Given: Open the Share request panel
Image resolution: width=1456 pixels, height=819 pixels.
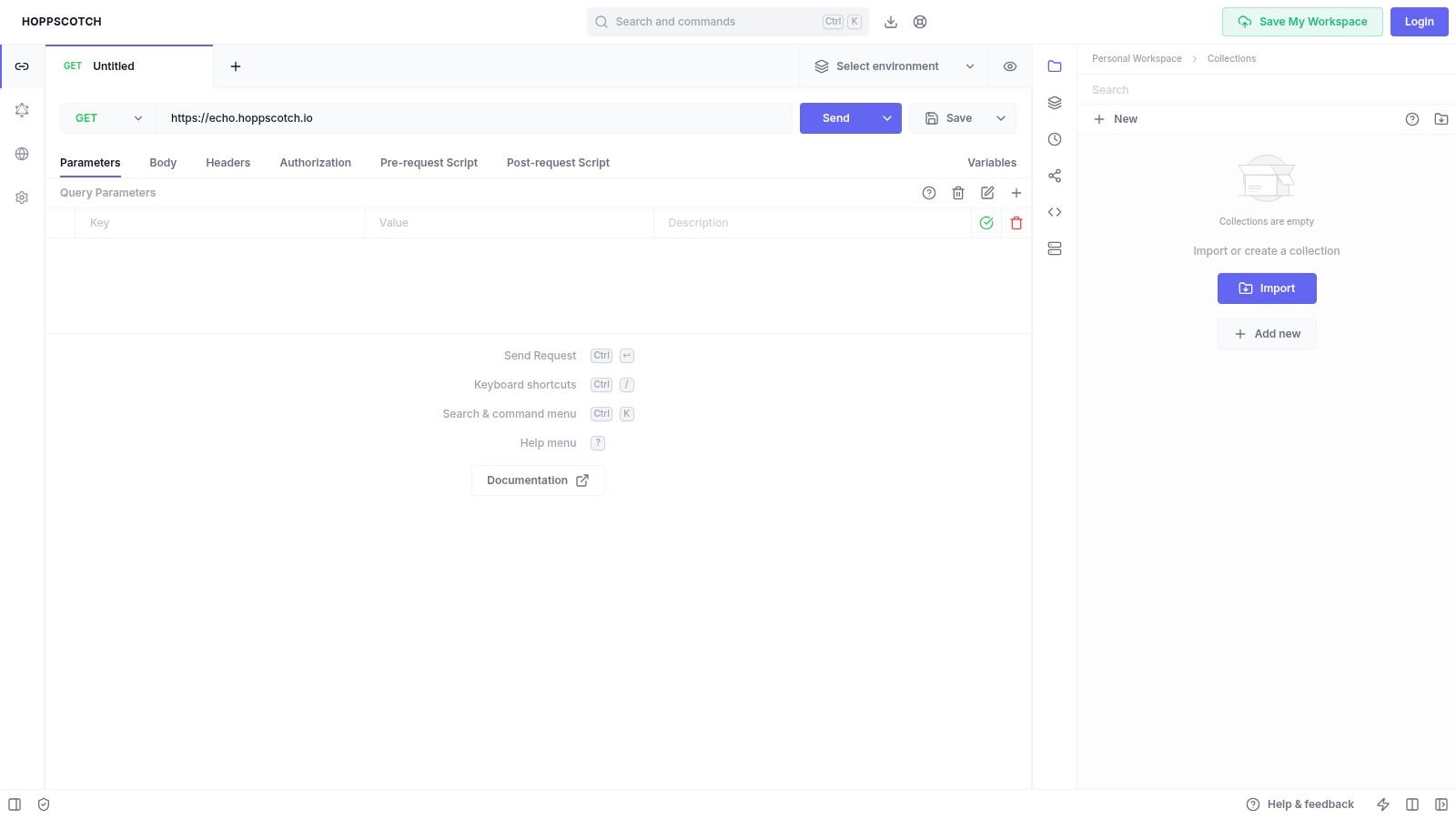Looking at the screenshot, I should click(x=1054, y=175).
